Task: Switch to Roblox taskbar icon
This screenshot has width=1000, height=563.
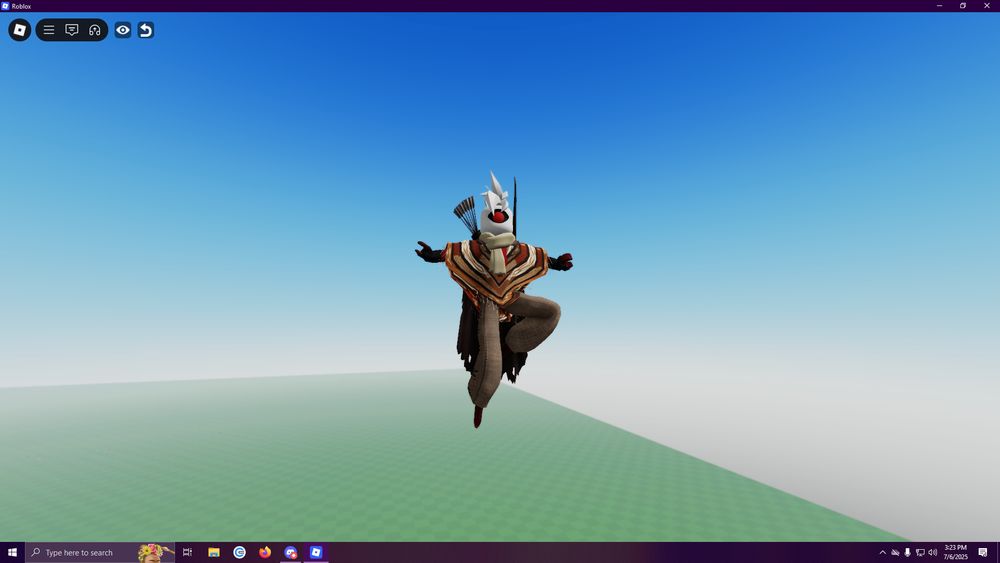Action: pos(316,552)
